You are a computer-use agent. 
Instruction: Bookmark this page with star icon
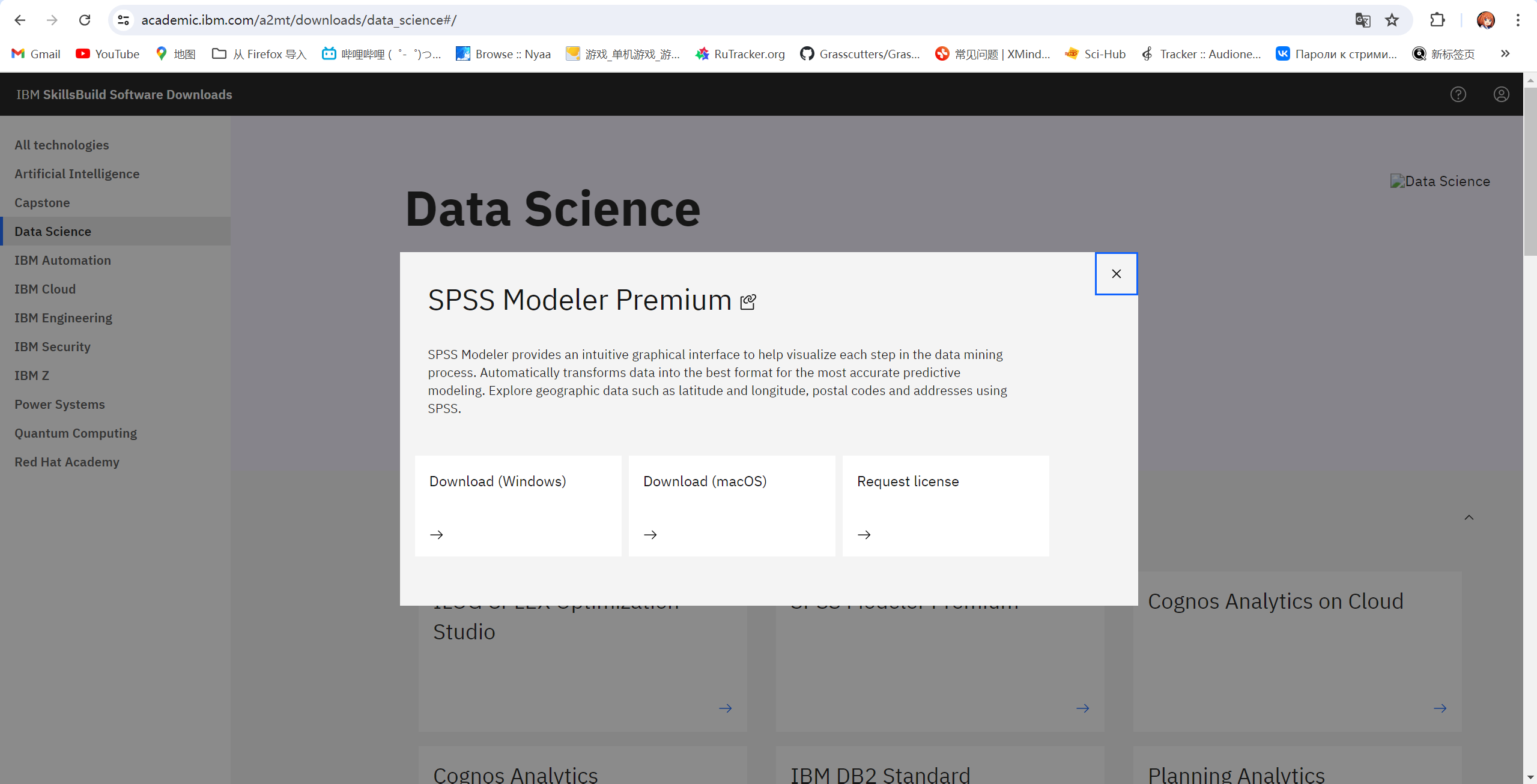coord(1392,20)
